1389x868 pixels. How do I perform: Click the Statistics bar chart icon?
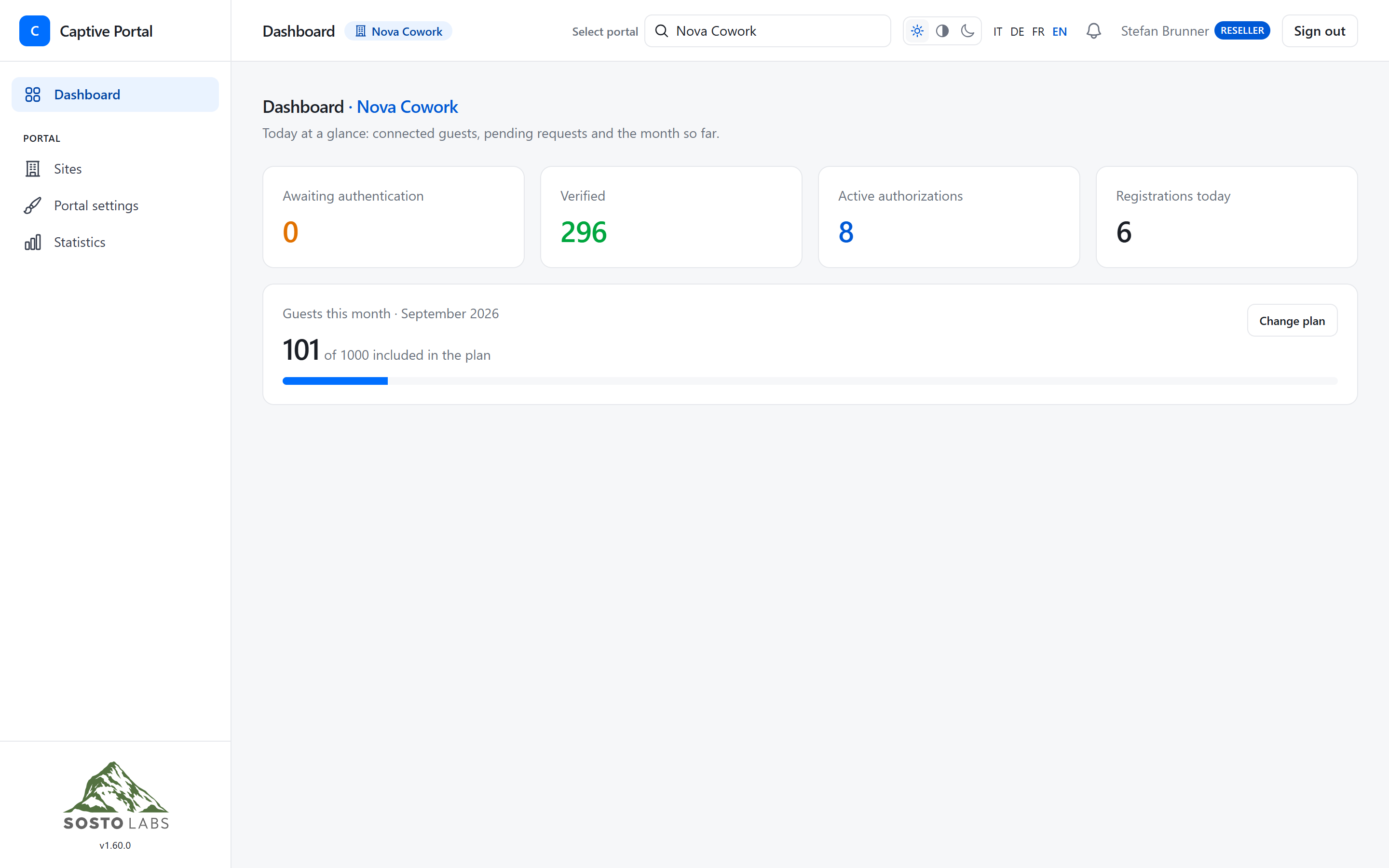coord(33,242)
